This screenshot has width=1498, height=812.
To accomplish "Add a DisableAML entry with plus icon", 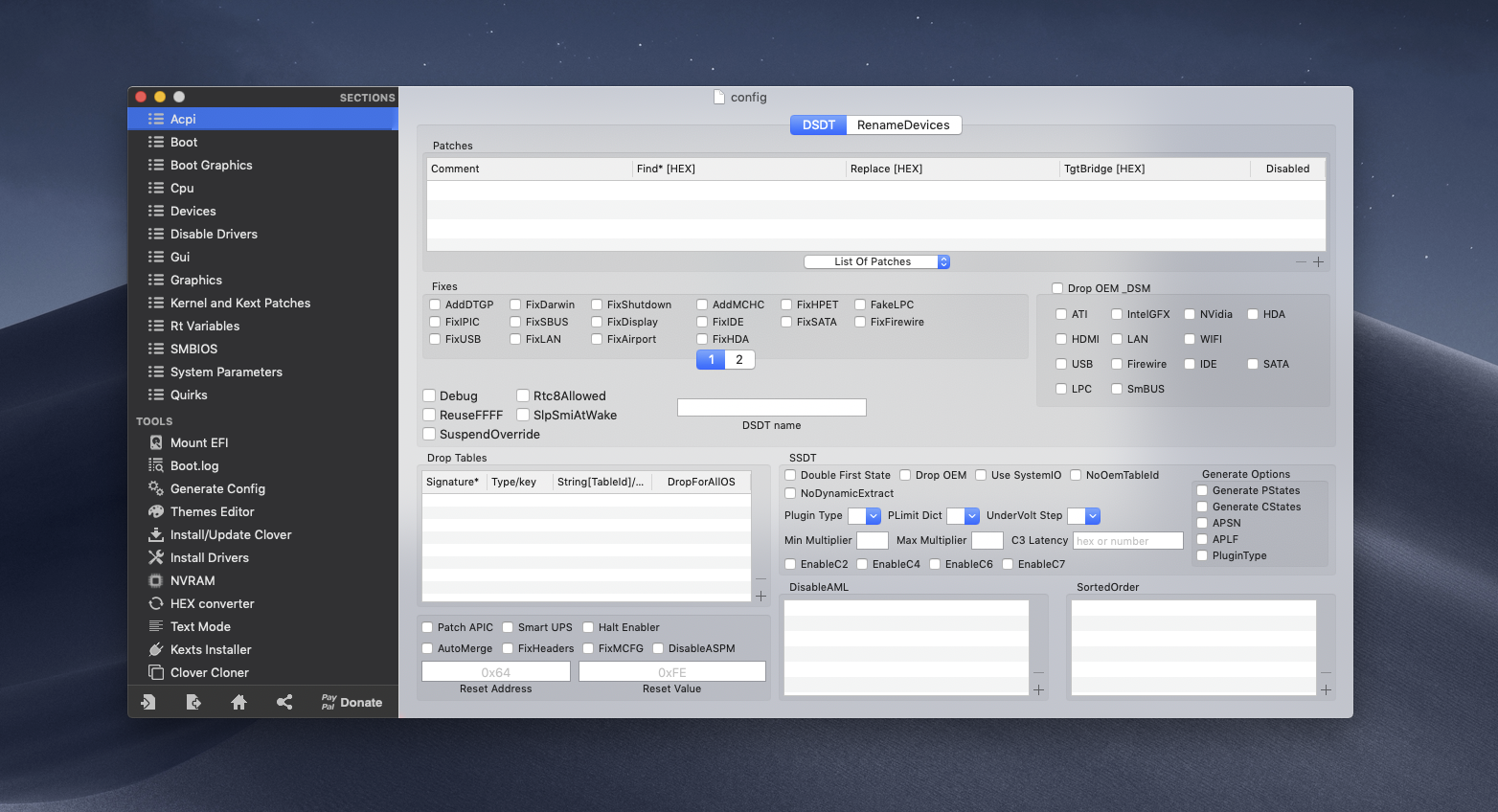I will tap(1038, 689).
